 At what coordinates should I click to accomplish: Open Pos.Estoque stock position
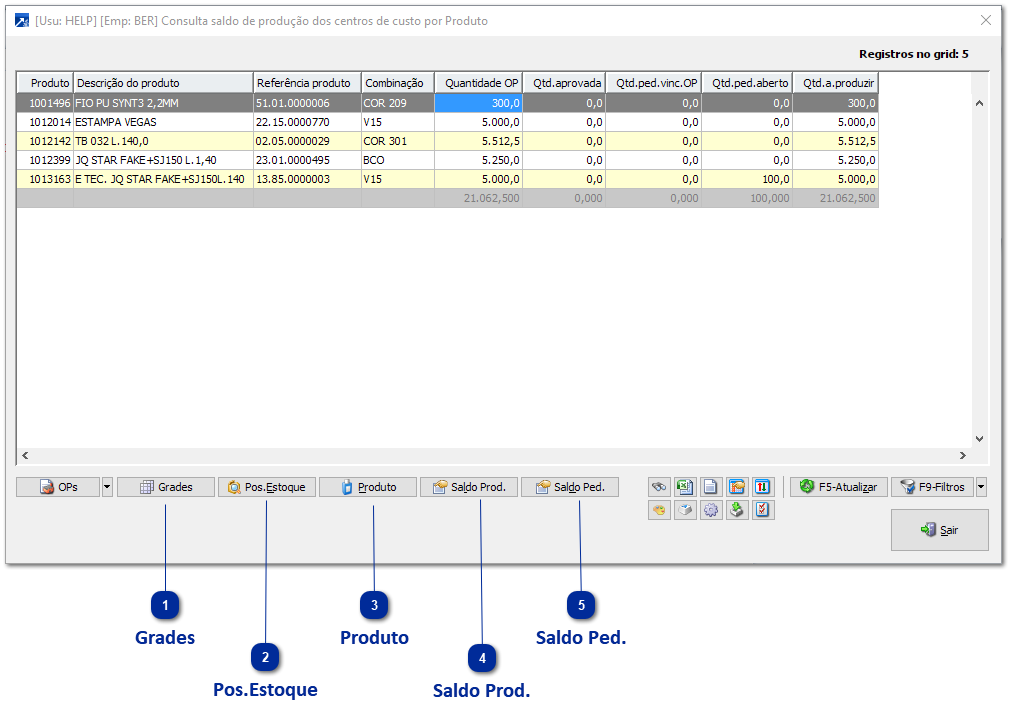pyautogui.click(x=267, y=487)
